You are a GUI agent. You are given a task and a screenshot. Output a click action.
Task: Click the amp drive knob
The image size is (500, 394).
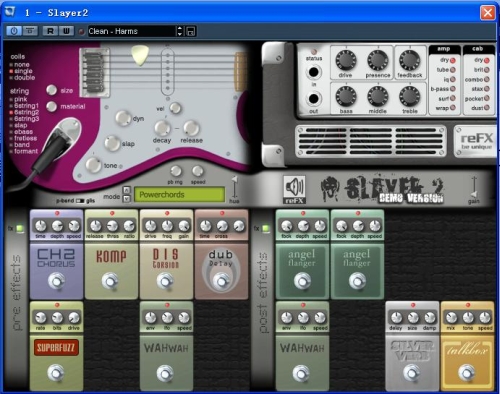pos(346,60)
